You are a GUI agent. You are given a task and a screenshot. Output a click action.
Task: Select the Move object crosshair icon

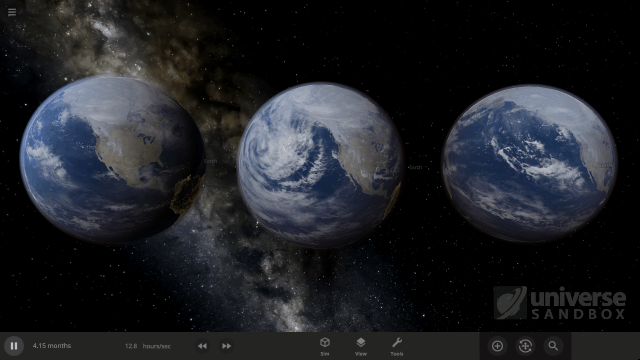click(x=525, y=346)
